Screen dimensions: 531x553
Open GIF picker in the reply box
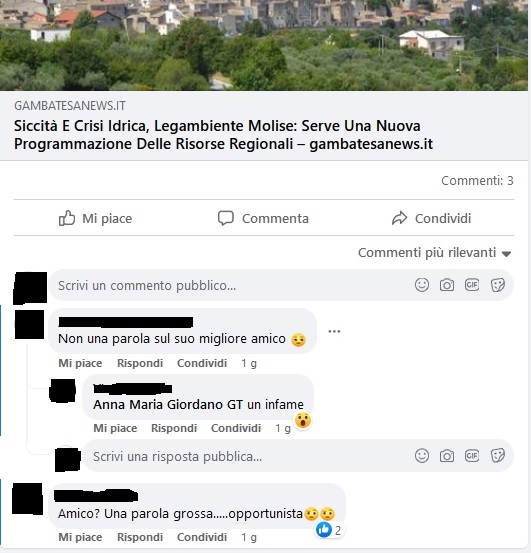(472, 456)
